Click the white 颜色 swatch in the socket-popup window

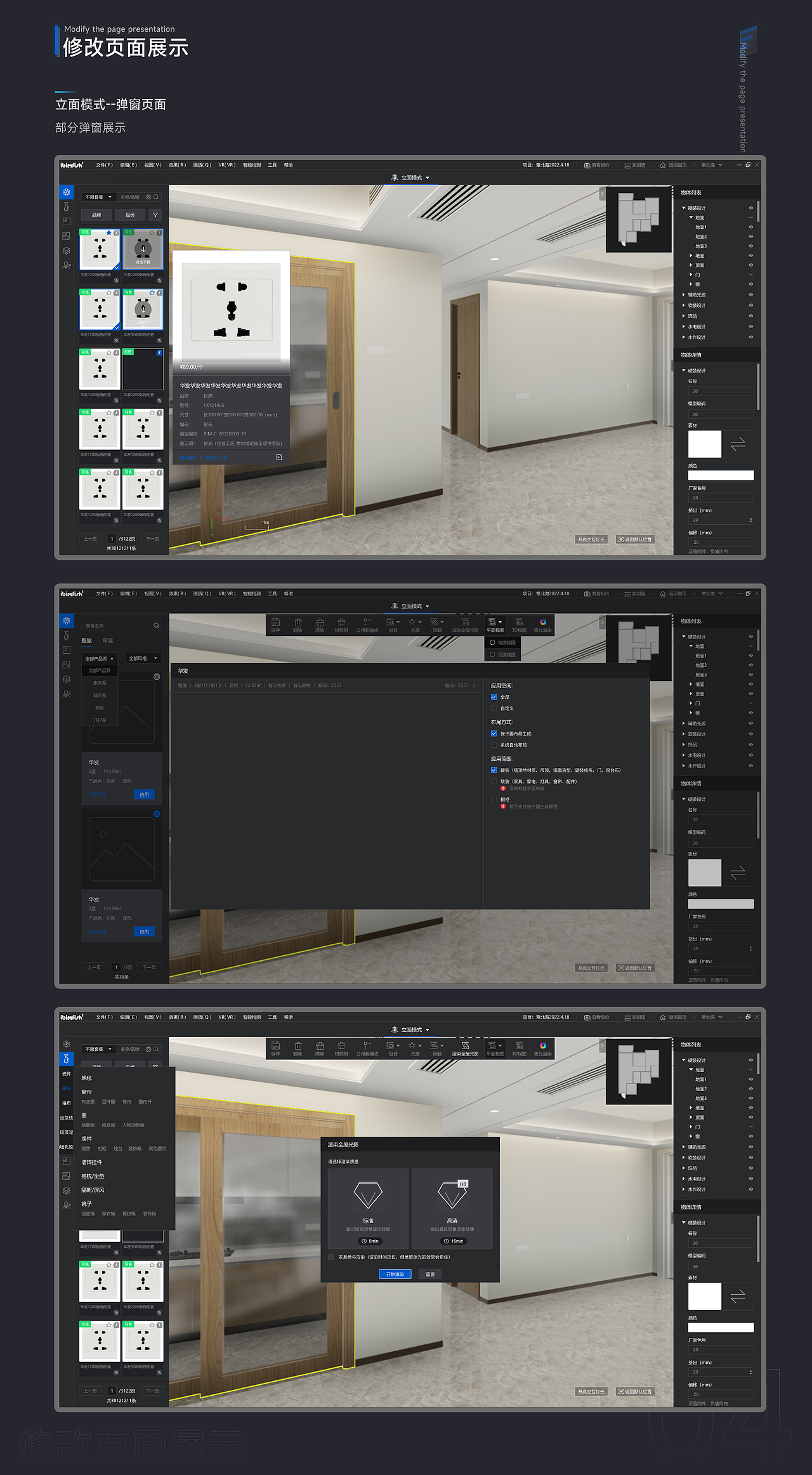[721, 475]
